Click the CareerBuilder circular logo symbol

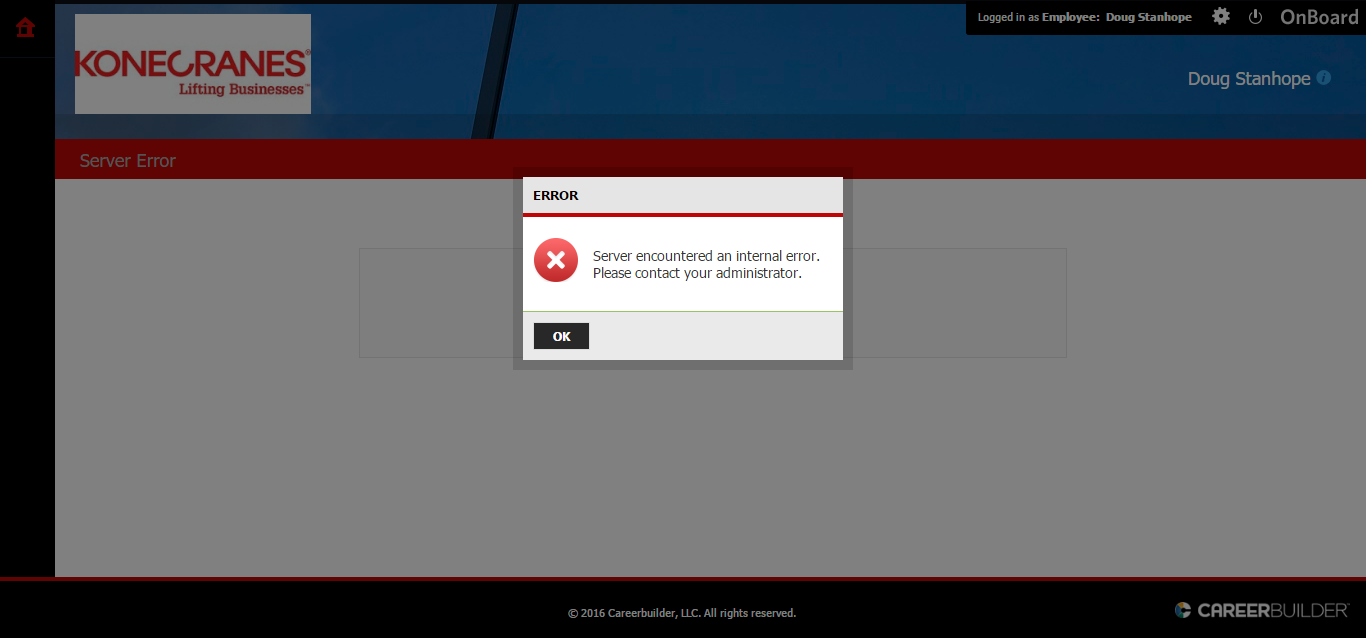(x=1183, y=610)
